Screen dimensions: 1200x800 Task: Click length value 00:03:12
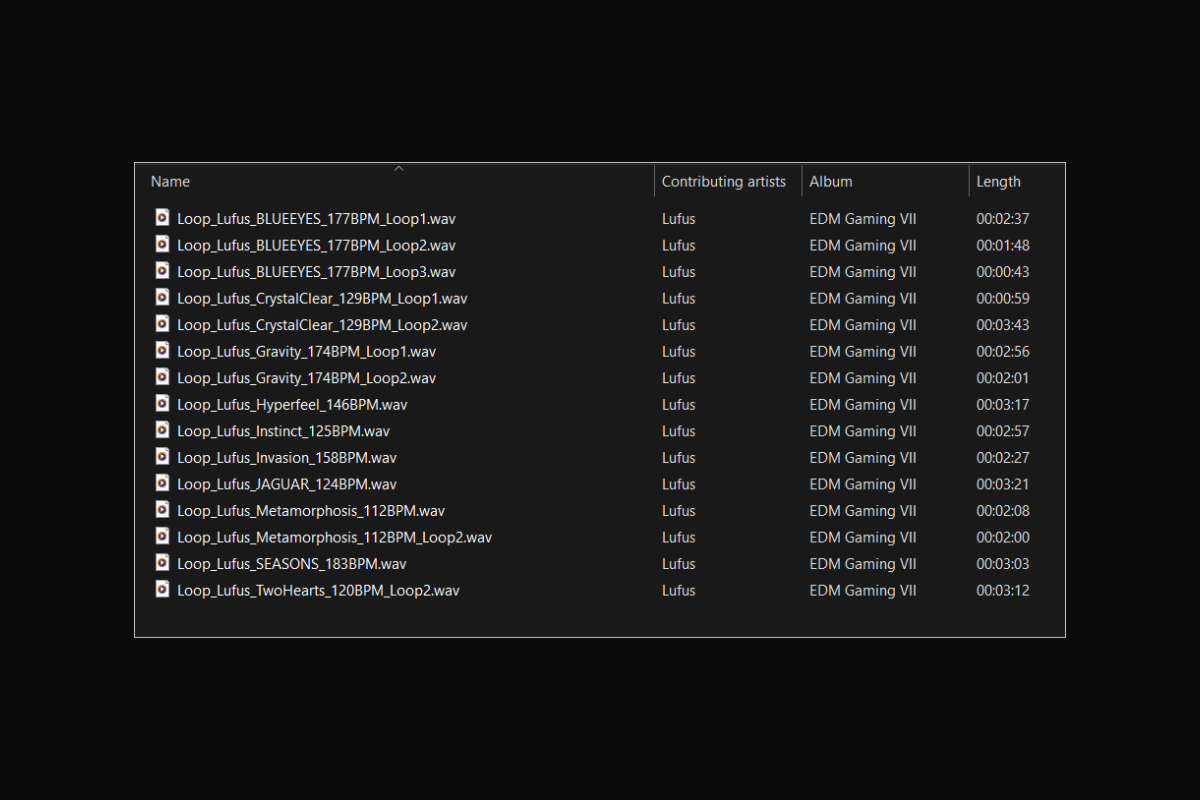(1003, 590)
